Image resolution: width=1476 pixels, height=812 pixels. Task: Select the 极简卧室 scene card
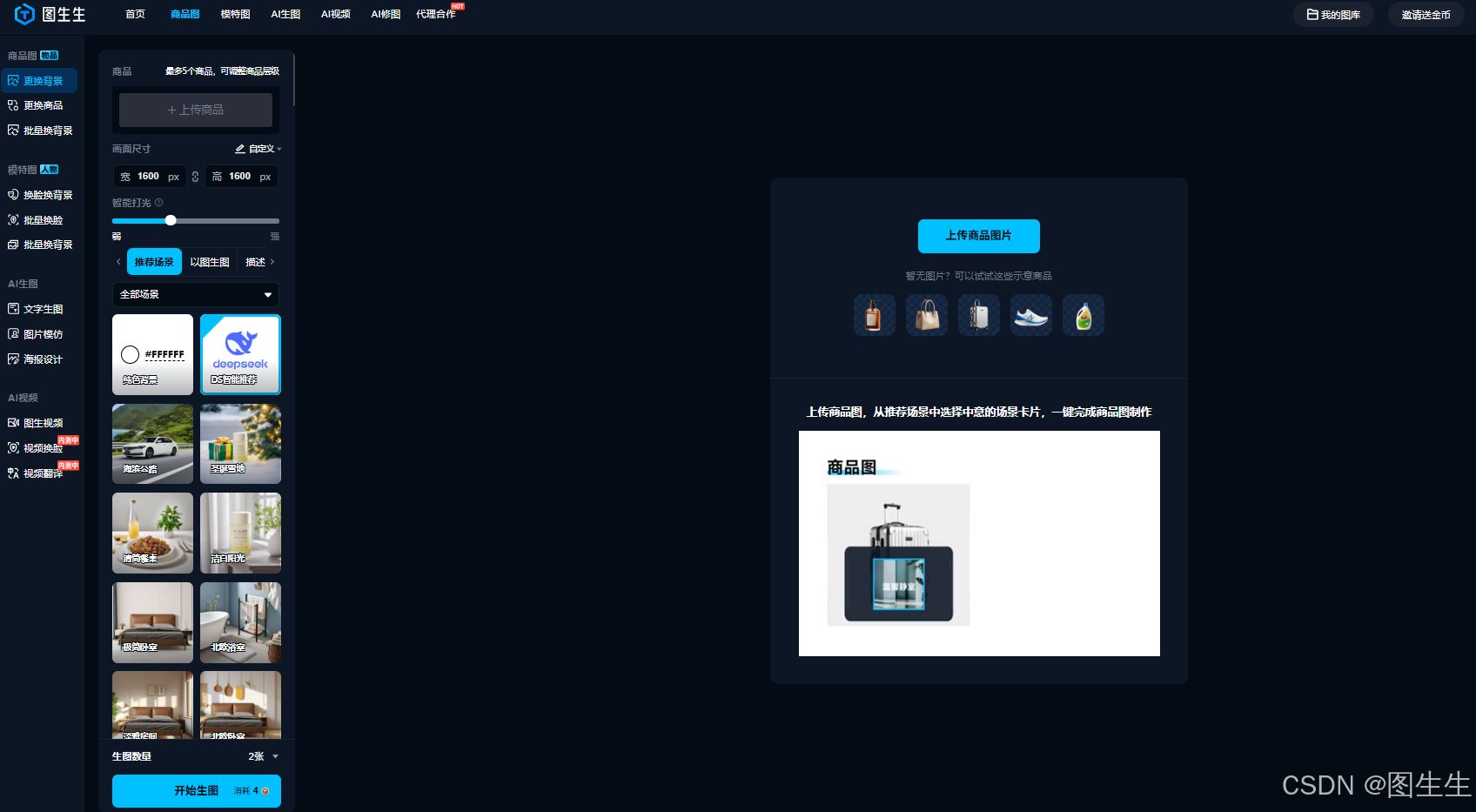point(152,622)
